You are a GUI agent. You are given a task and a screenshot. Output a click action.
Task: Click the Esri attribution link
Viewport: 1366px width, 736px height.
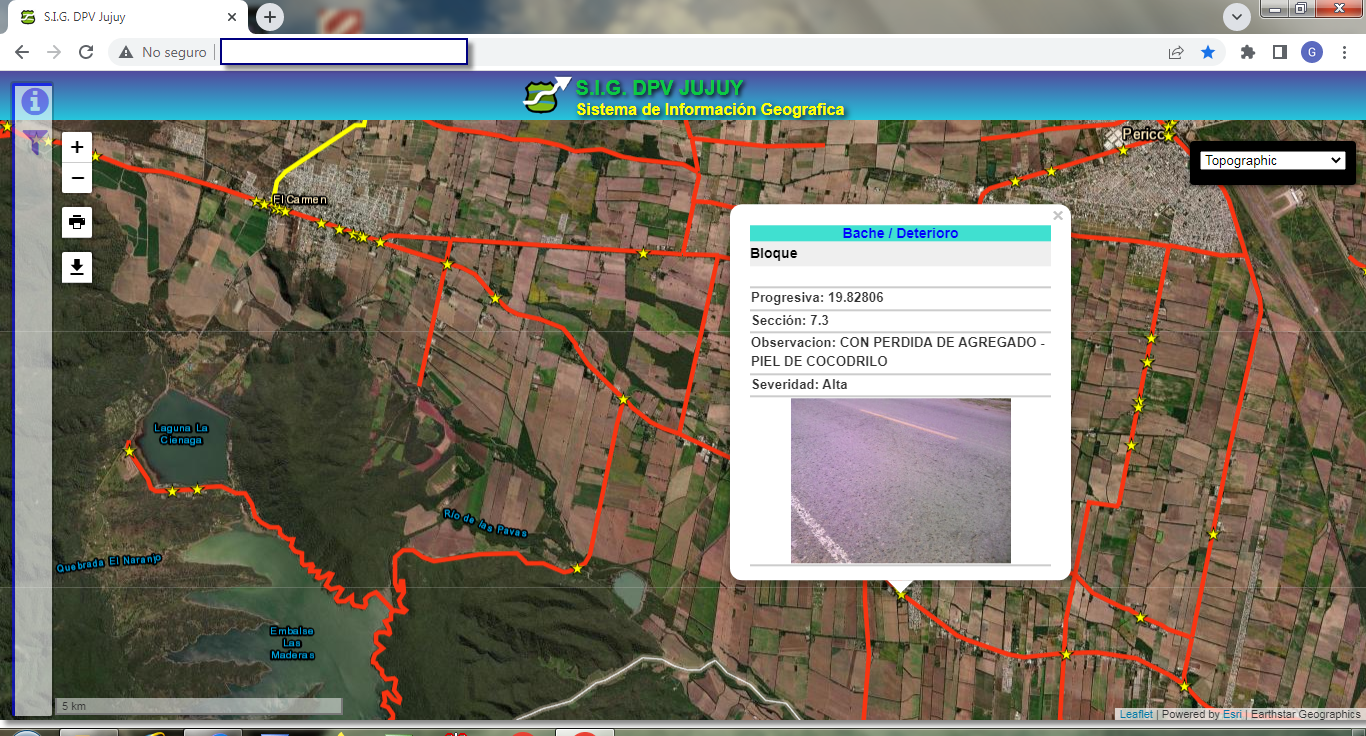[x=1231, y=714]
